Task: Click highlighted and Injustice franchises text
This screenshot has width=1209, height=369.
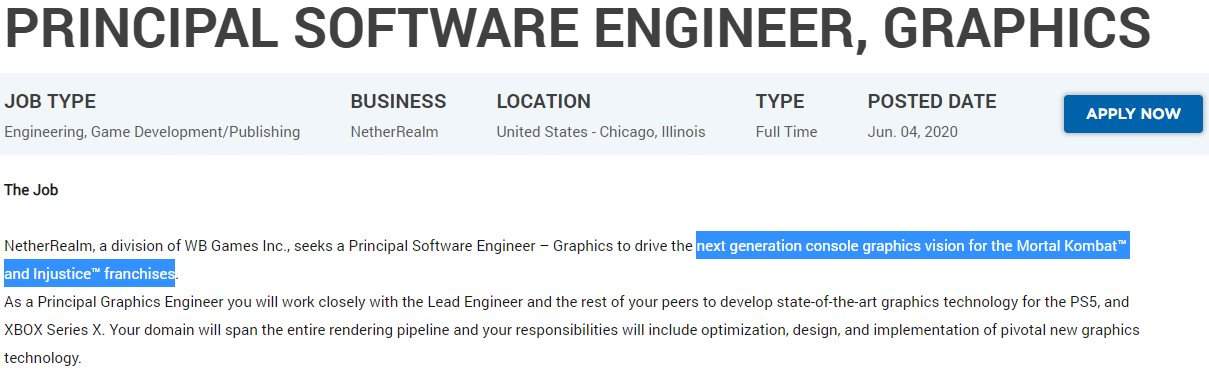Action: [x=90, y=272]
